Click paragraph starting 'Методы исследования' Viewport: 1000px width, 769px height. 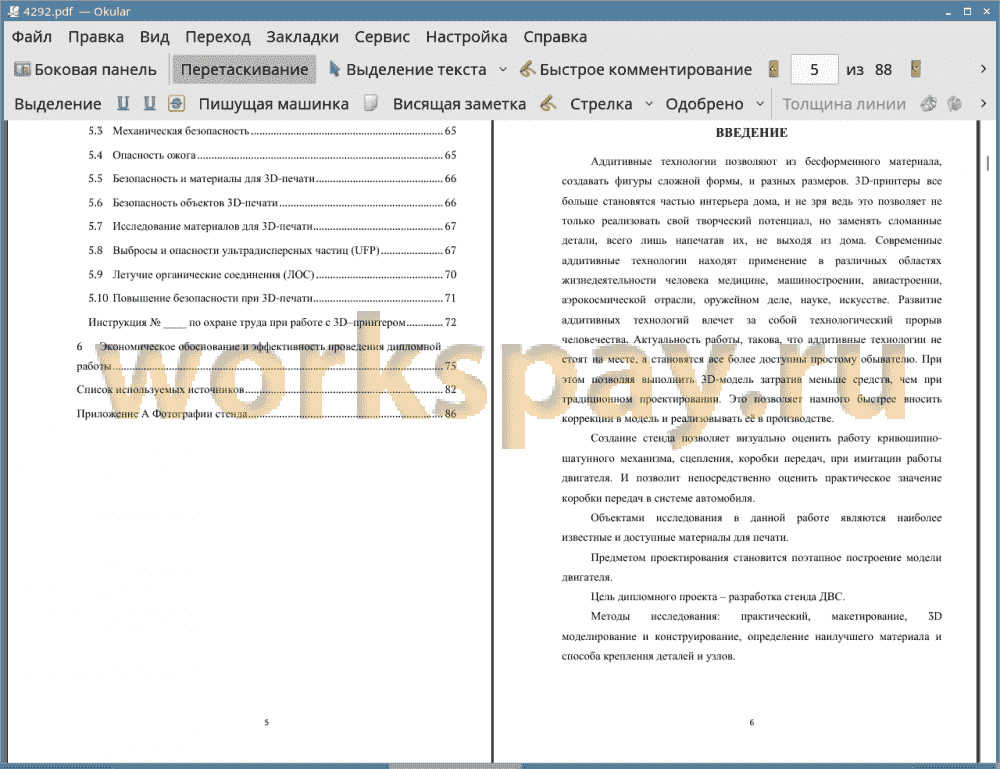[751, 636]
